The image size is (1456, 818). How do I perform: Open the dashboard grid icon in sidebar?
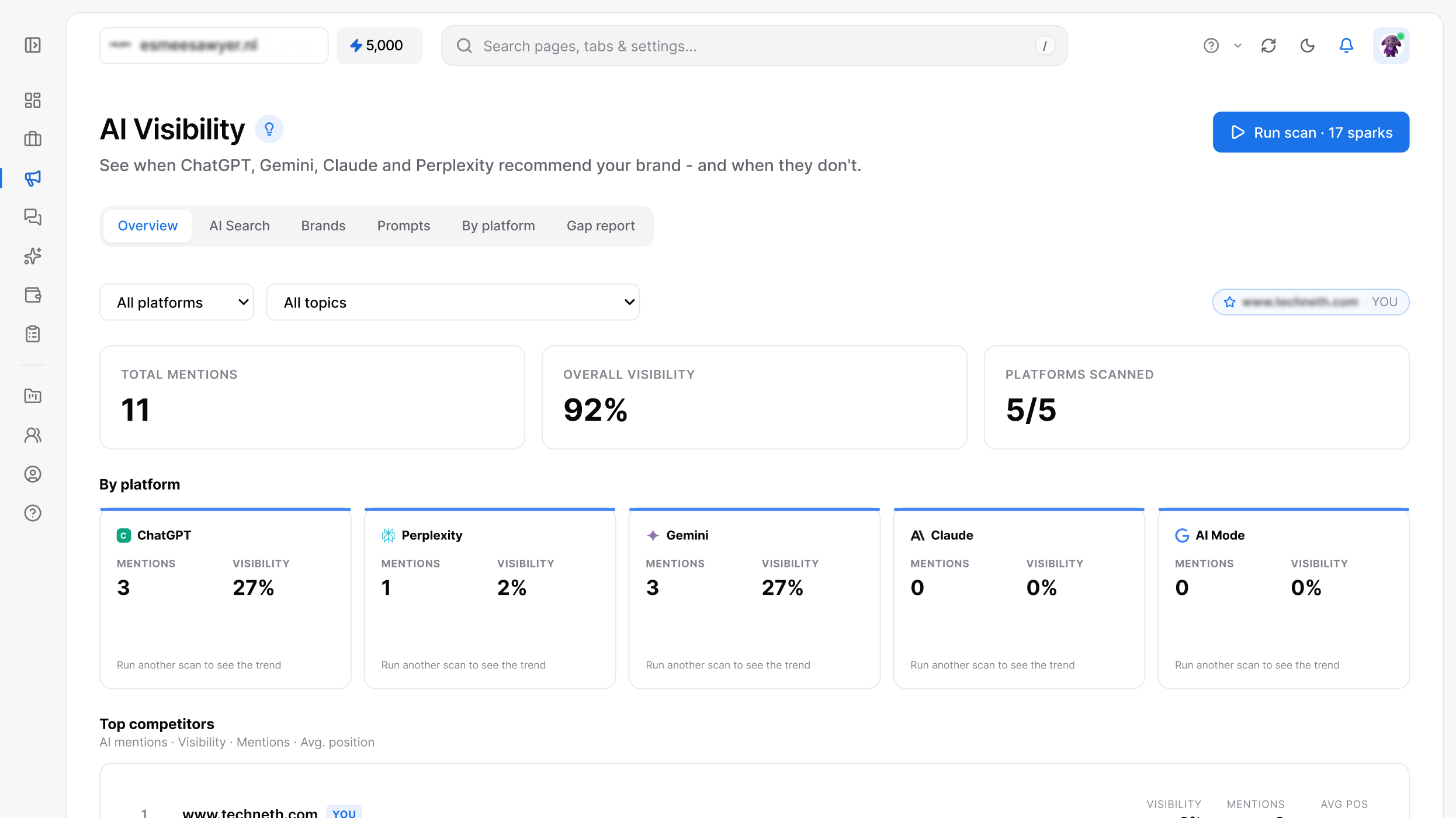click(x=33, y=100)
